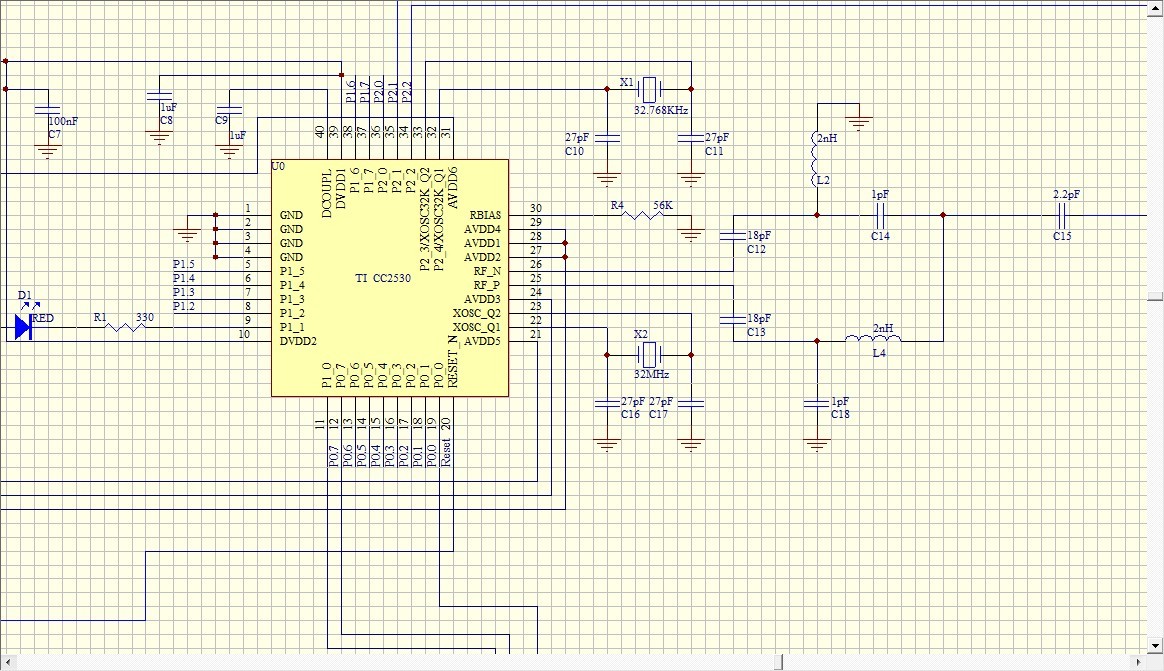Select the 'RF_P' pin name
Viewport: 1164px width, 671px height.
(x=487, y=285)
